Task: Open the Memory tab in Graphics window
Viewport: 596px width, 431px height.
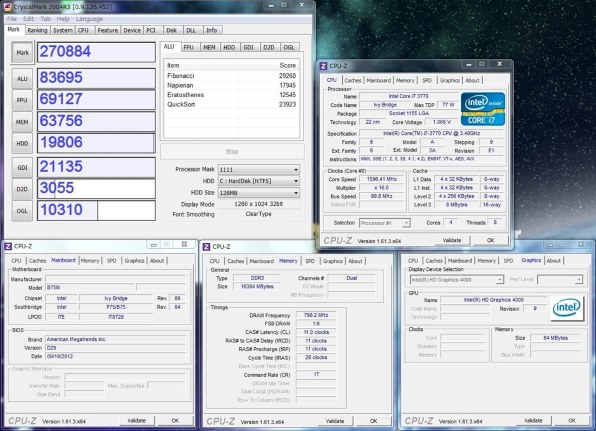Action: pos(487,261)
